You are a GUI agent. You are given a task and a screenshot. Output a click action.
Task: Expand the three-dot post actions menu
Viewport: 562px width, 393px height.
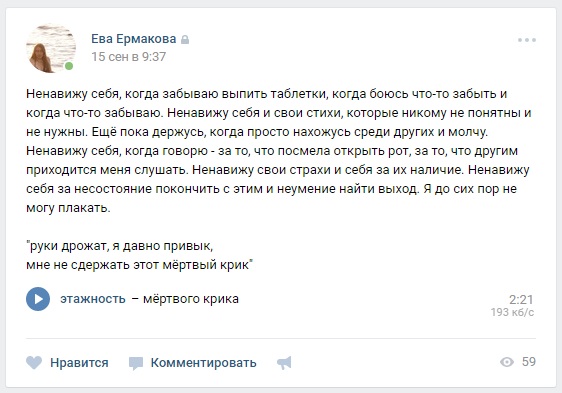coord(527,40)
